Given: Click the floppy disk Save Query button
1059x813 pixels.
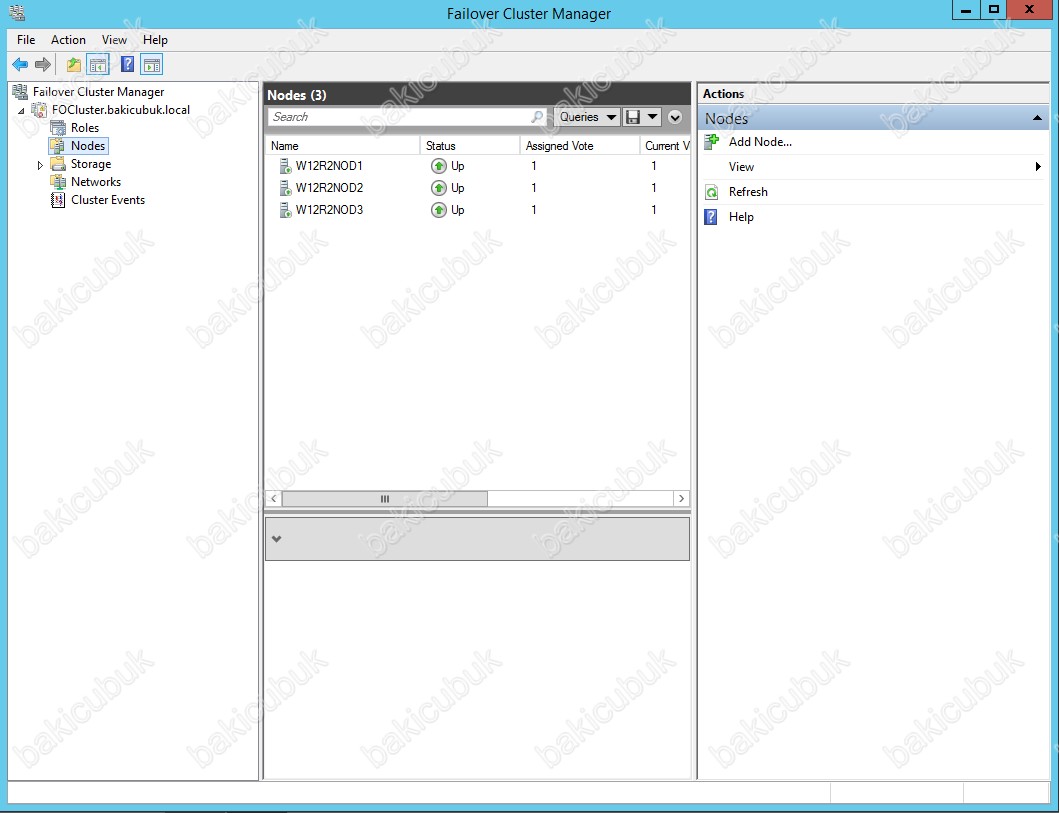Looking at the screenshot, I should coord(633,117).
